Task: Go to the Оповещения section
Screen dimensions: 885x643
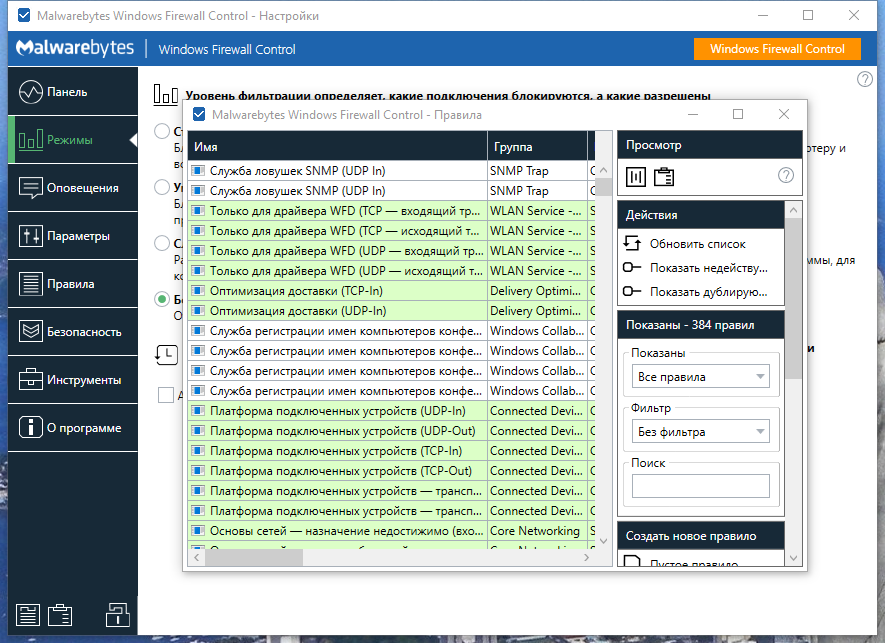Action: (x=73, y=187)
